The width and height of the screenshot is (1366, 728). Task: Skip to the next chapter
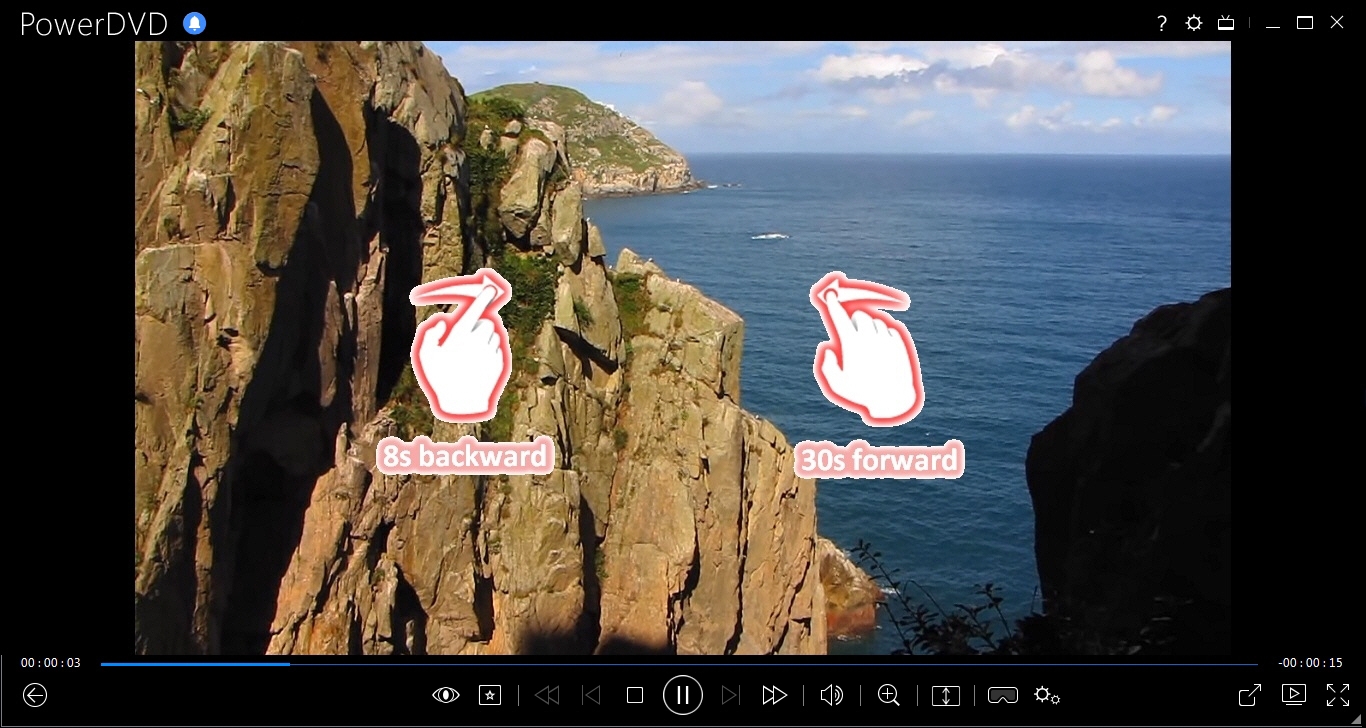(x=730, y=695)
